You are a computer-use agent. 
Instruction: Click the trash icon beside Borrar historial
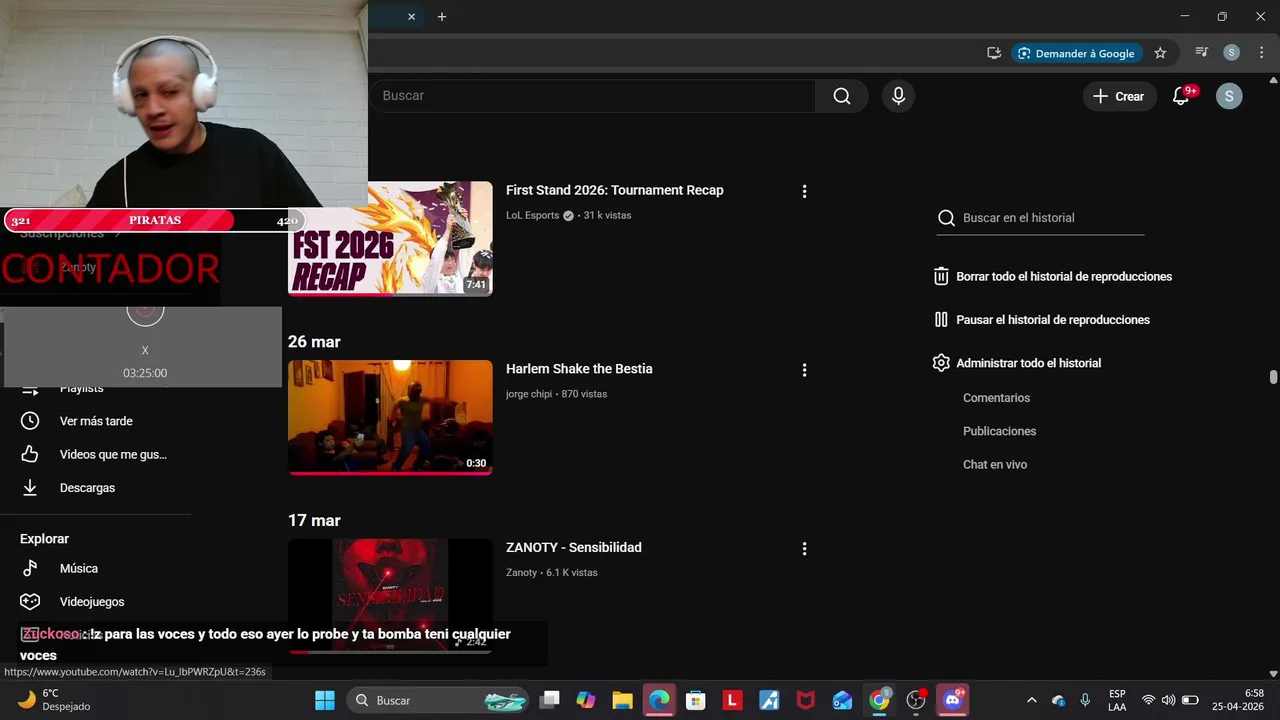click(941, 276)
